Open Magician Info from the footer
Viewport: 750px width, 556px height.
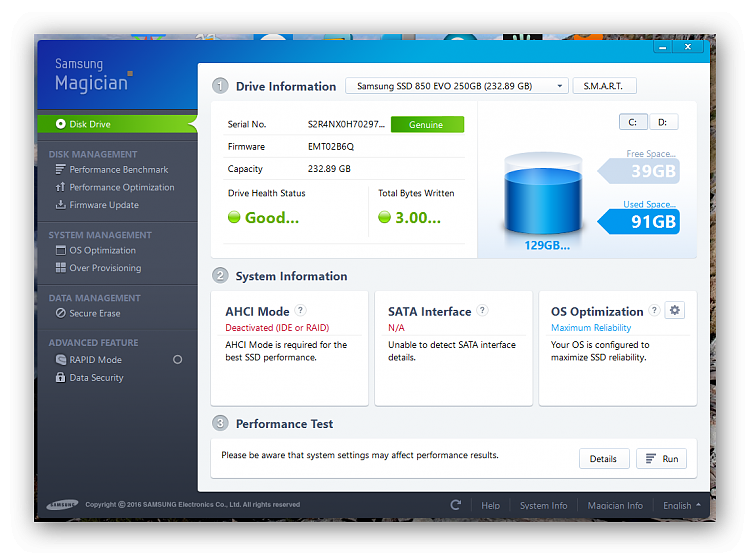click(615, 505)
